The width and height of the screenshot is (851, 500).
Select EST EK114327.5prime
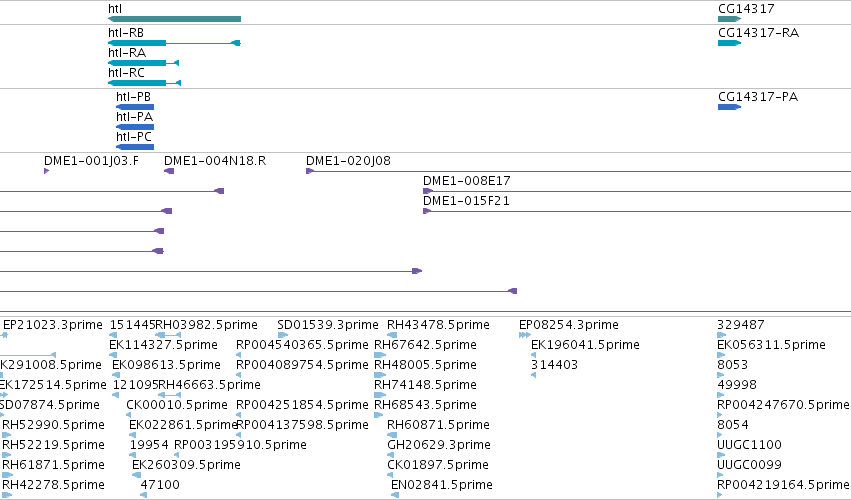coord(163,345)
